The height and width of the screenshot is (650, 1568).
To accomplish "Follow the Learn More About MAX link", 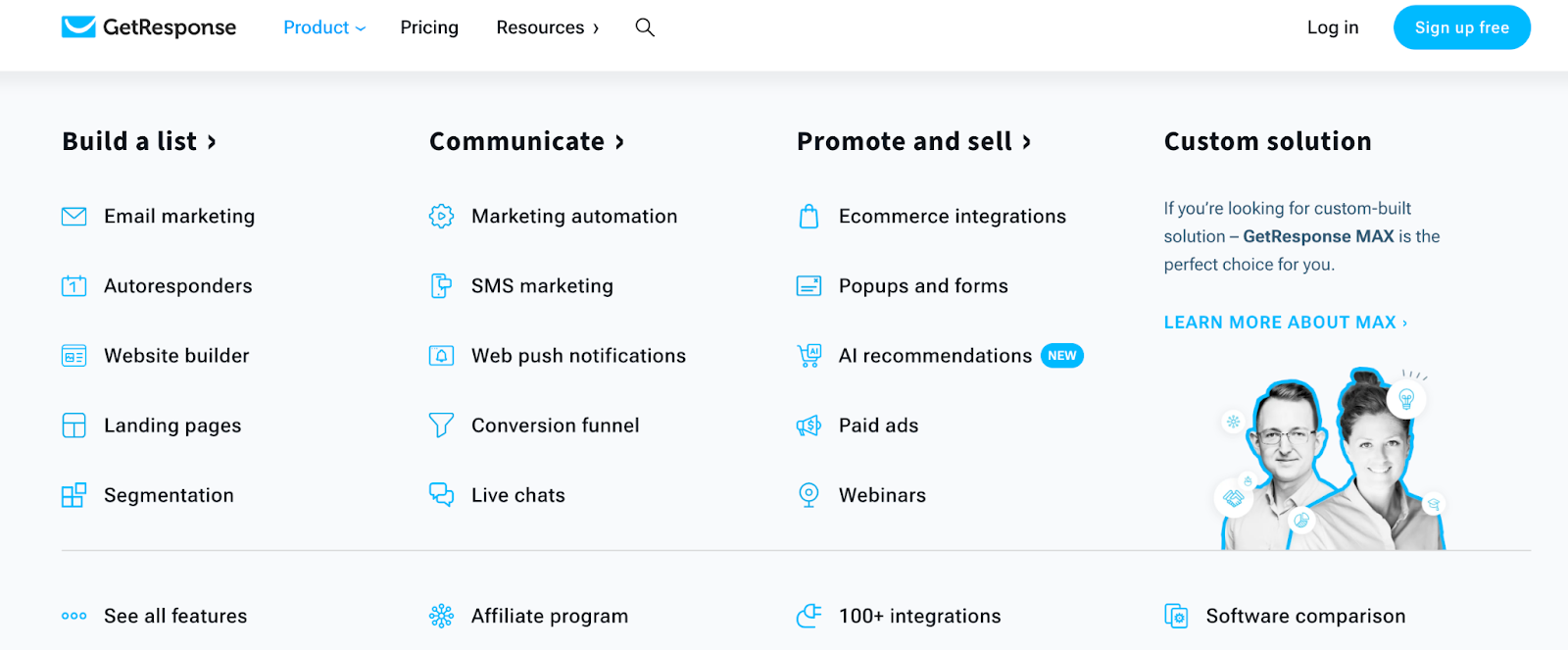I will pos(1285,323).
